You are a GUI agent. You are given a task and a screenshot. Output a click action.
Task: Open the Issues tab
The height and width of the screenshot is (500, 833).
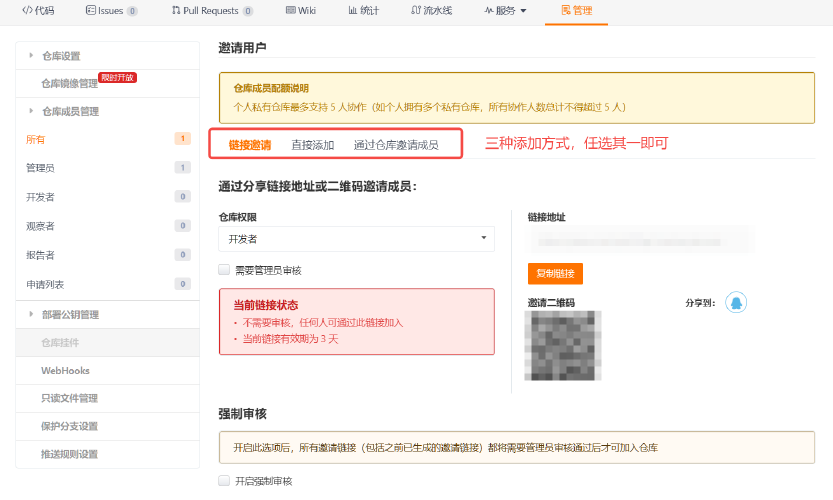pos(112,11)
